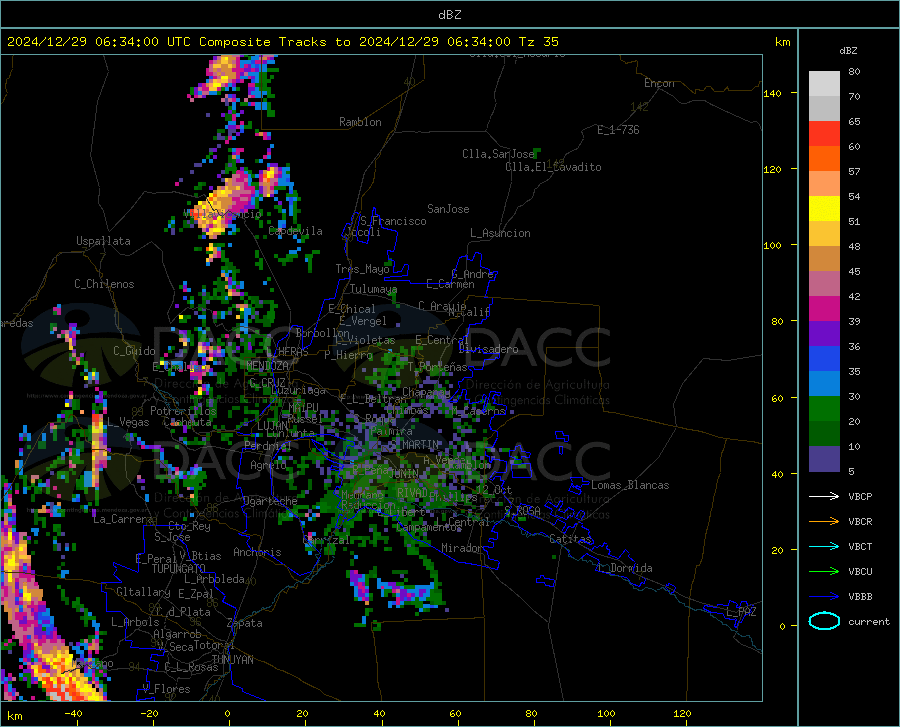This screenshot has height=727, width=900.
Task: Click the '120' tick on horizontal axis
Action: click(682, 714)
